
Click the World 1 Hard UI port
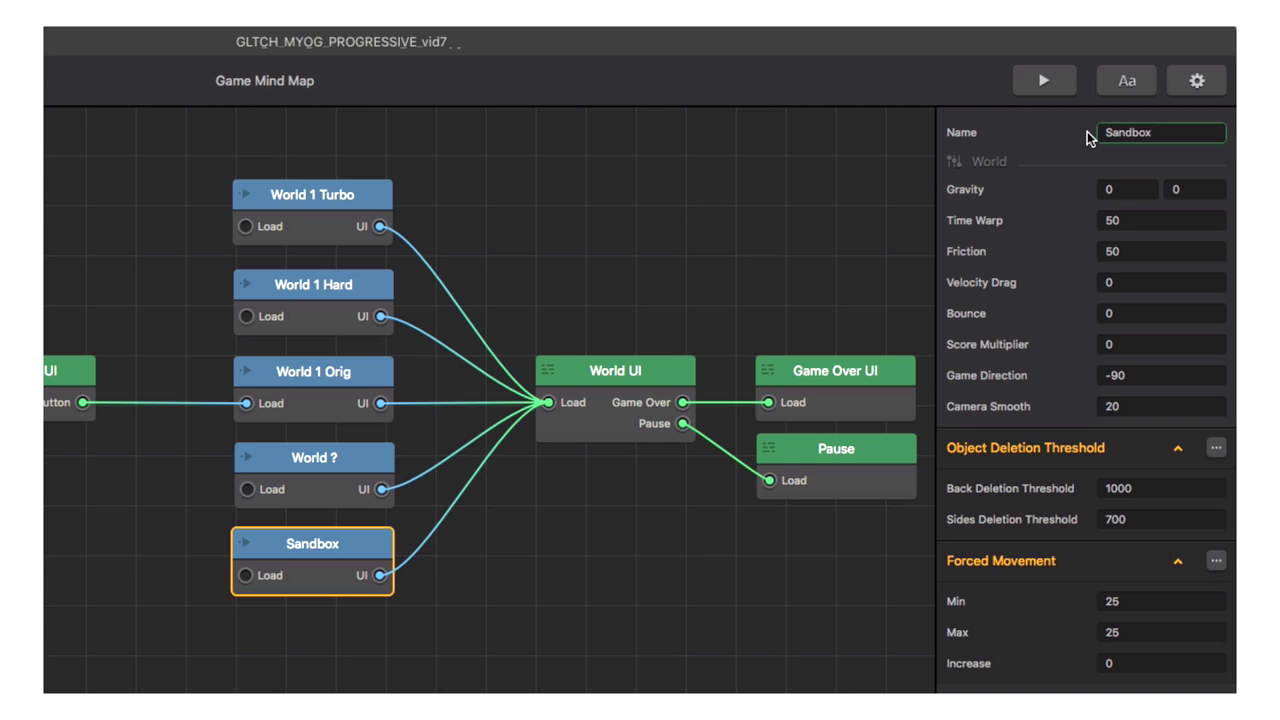click(x=380, y=317)
